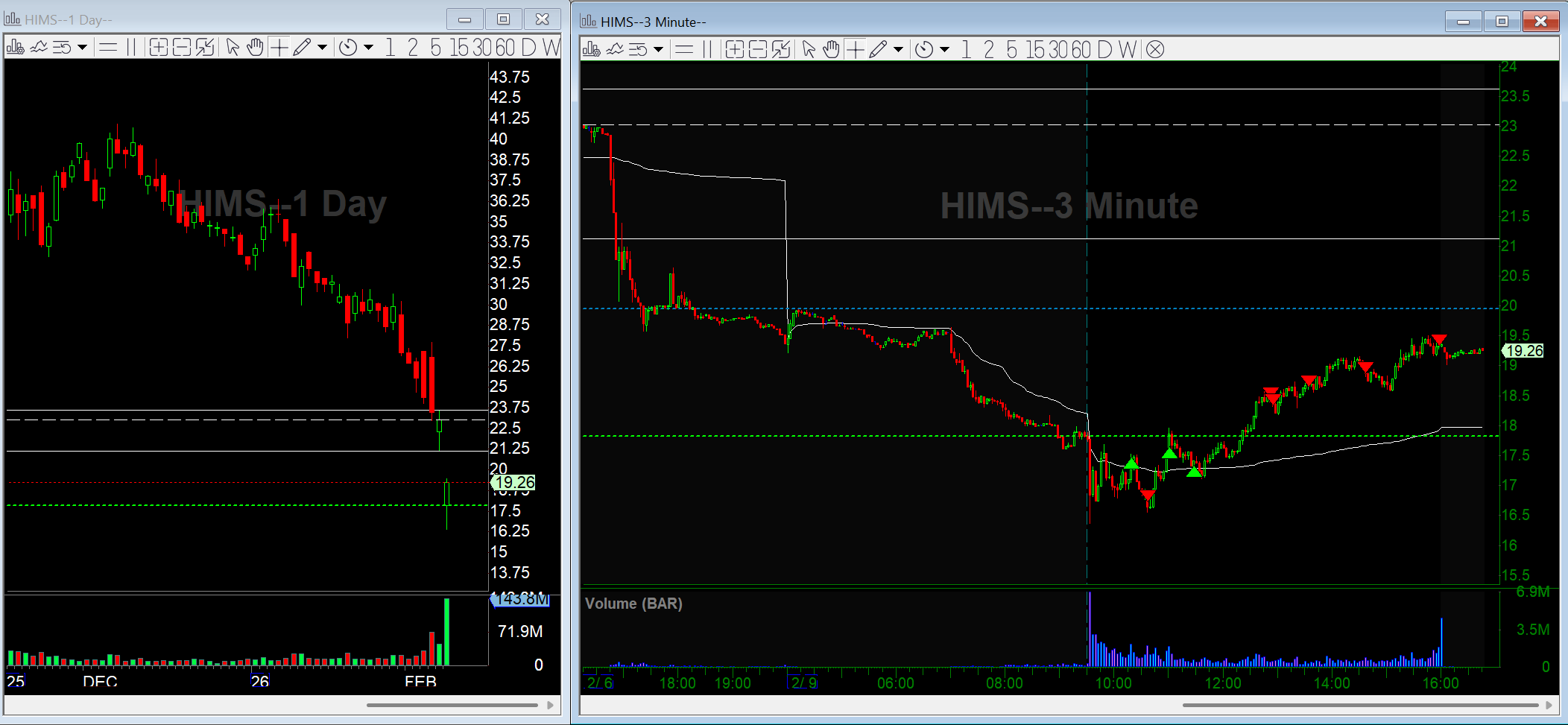Select arrow pointer tool in 1 Day window
1568x725 pixels.
(x=233, y=48)
